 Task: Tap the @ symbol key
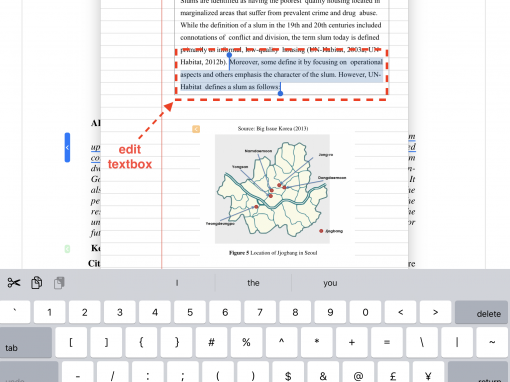(358, 373)
